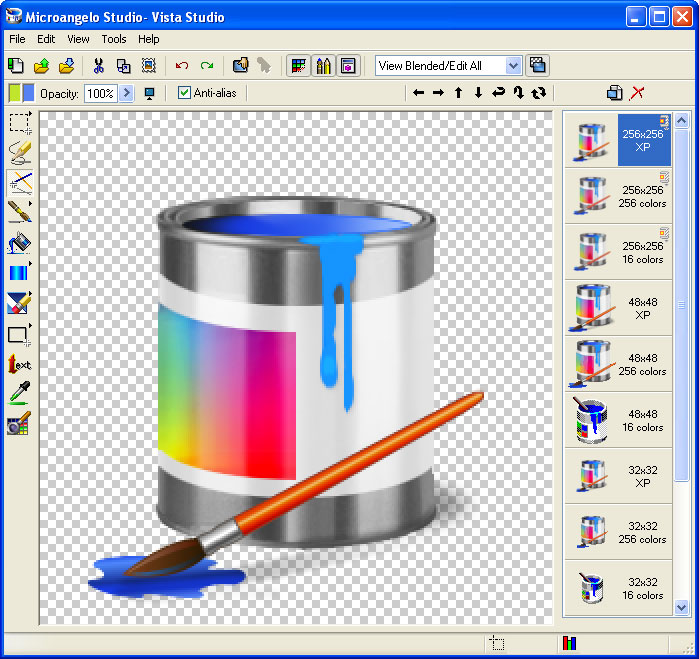
Task: Expand the opacity arrow next to 100%
Action: pos(126,93)
